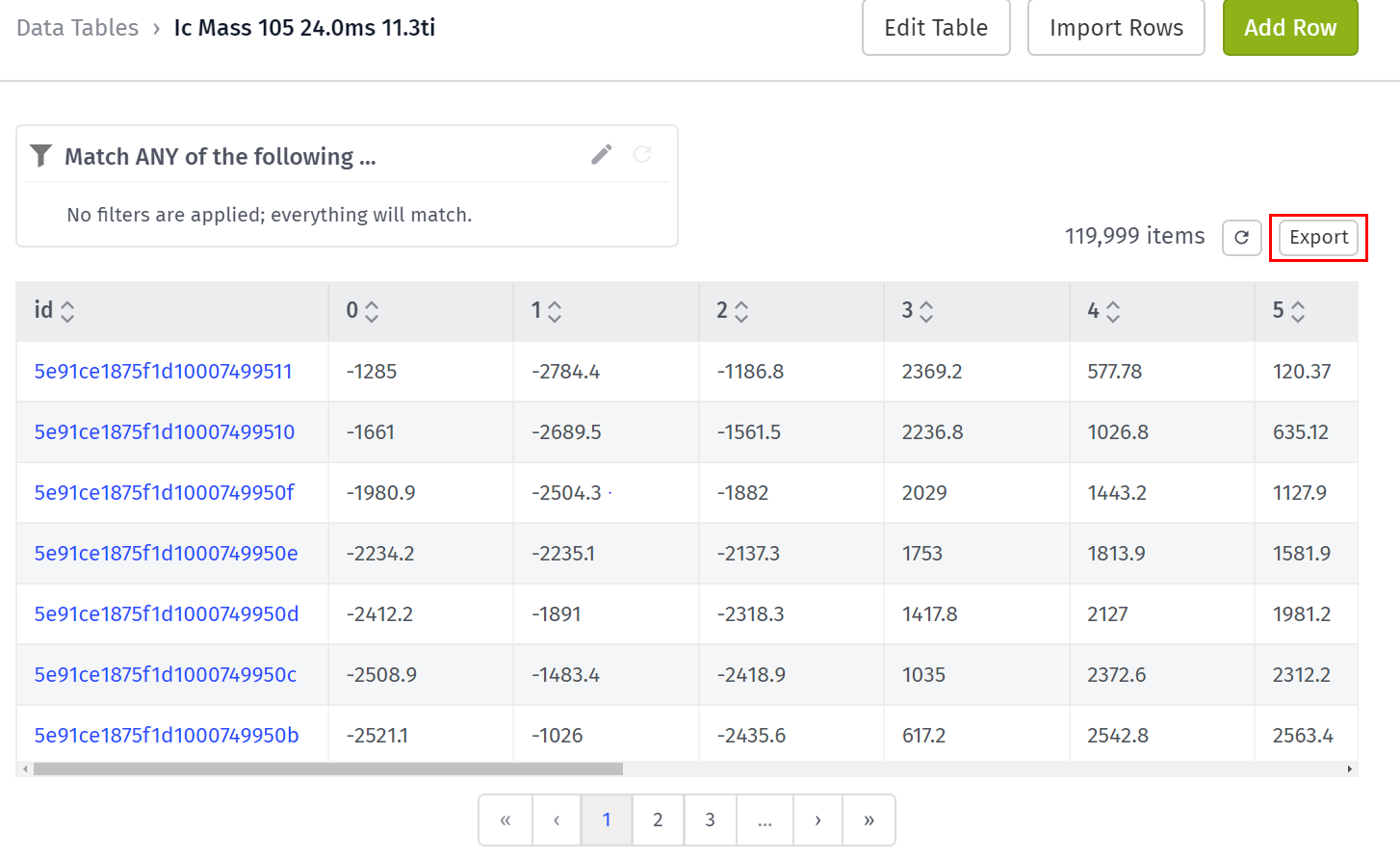Click the "Match ANY of the following ..." header
Screen dimensions: 1400x859
click(220, 157)
